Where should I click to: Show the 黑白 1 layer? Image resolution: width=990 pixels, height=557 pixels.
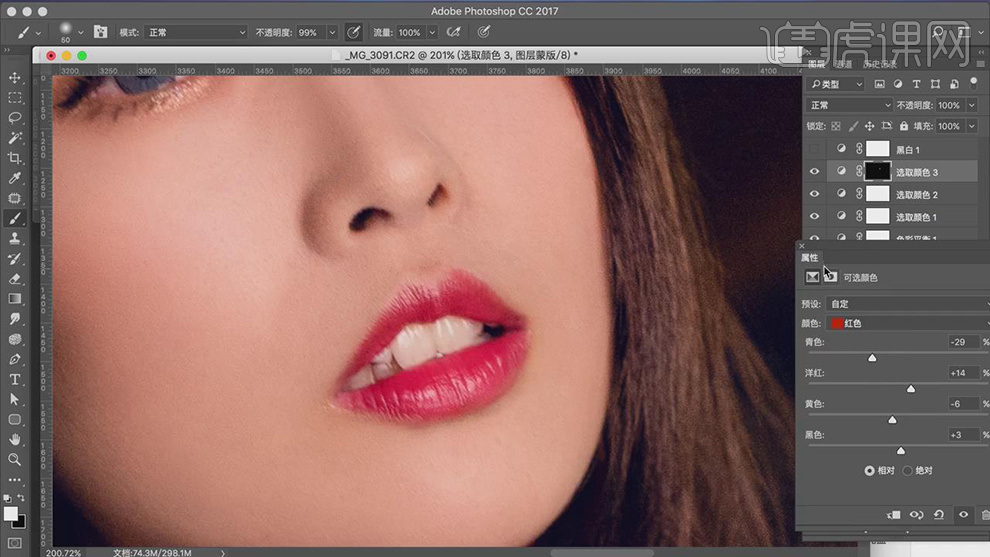pyautogui.click(x=814, y=149)
